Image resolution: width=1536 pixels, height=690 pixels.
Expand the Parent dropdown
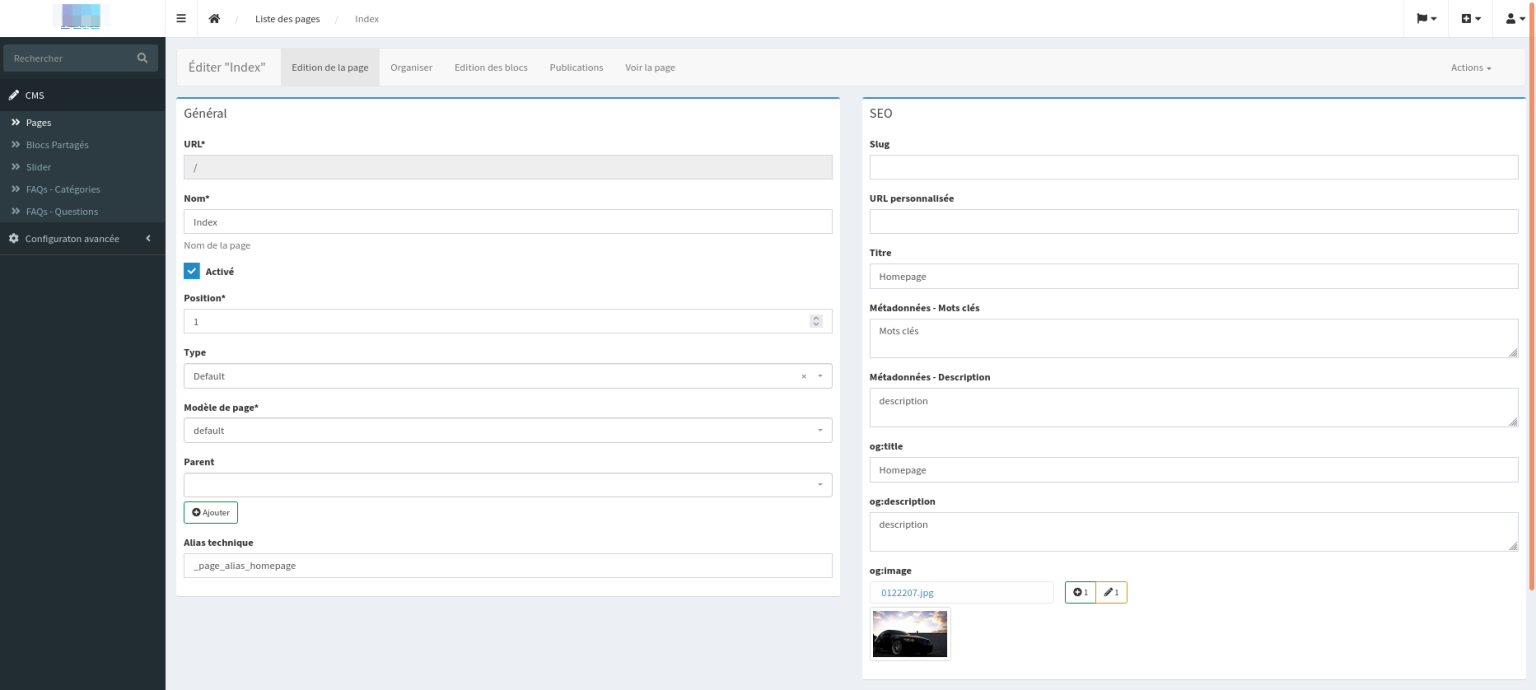(508, 485)
